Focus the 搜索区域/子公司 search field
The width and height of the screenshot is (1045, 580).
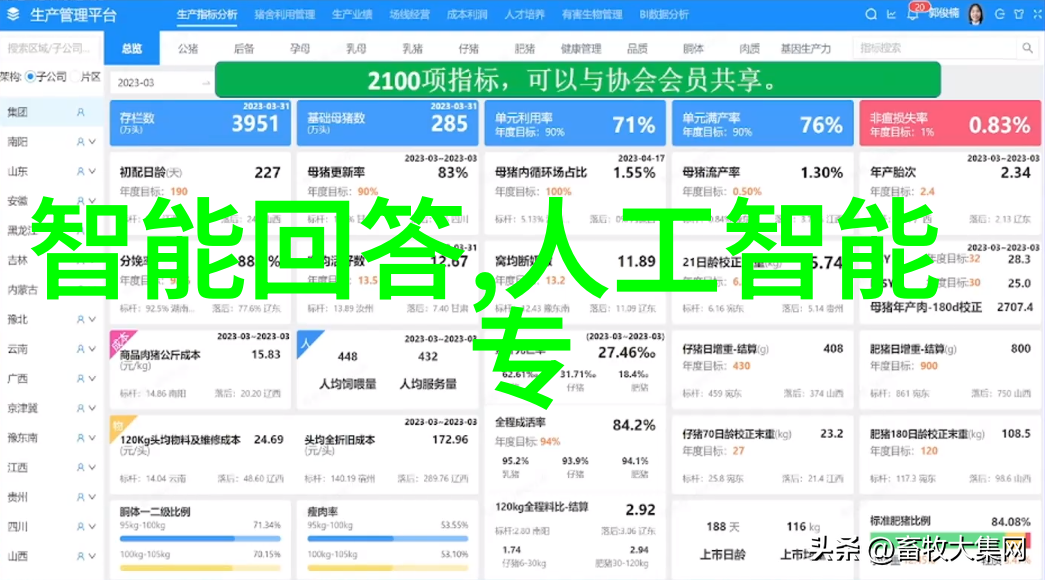(x=49, y=49)
